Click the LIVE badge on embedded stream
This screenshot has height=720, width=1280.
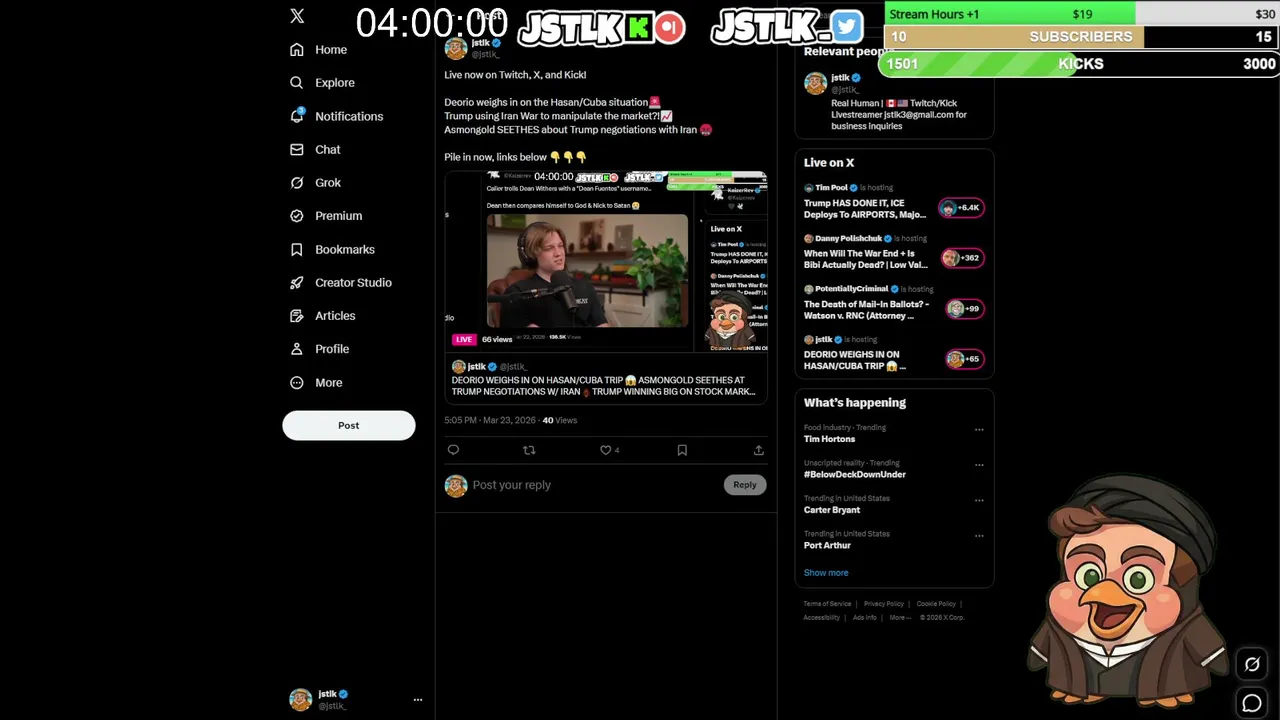tap(464, 340)
